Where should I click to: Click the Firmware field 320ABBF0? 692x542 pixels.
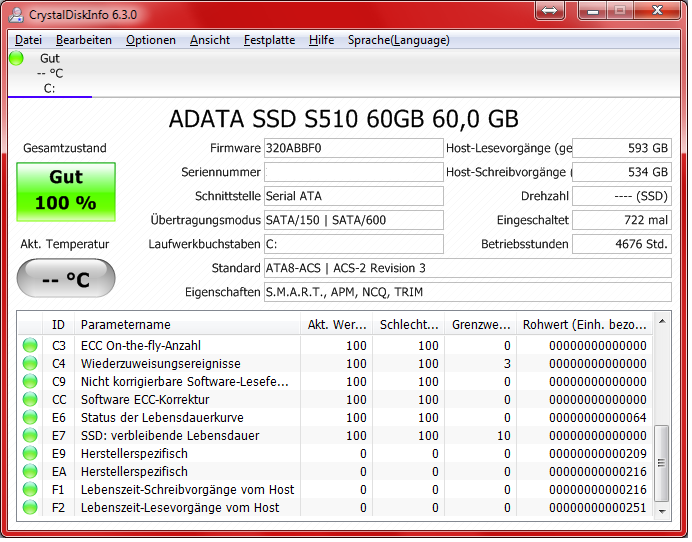point(354,148)
